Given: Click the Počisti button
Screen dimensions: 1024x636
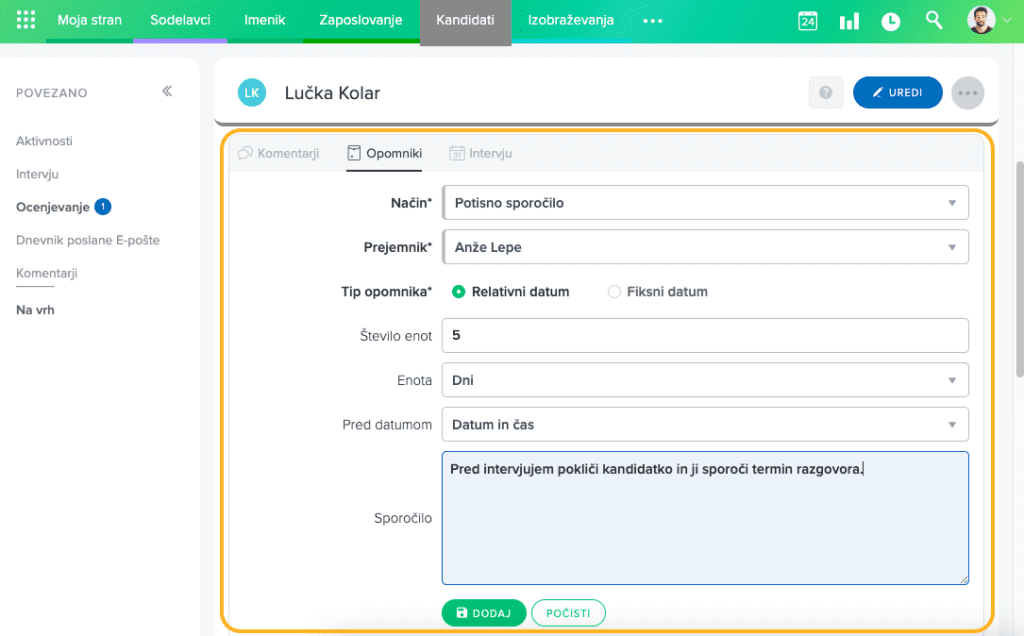Looking at the screenshot, I should click(x=568, y=613).
